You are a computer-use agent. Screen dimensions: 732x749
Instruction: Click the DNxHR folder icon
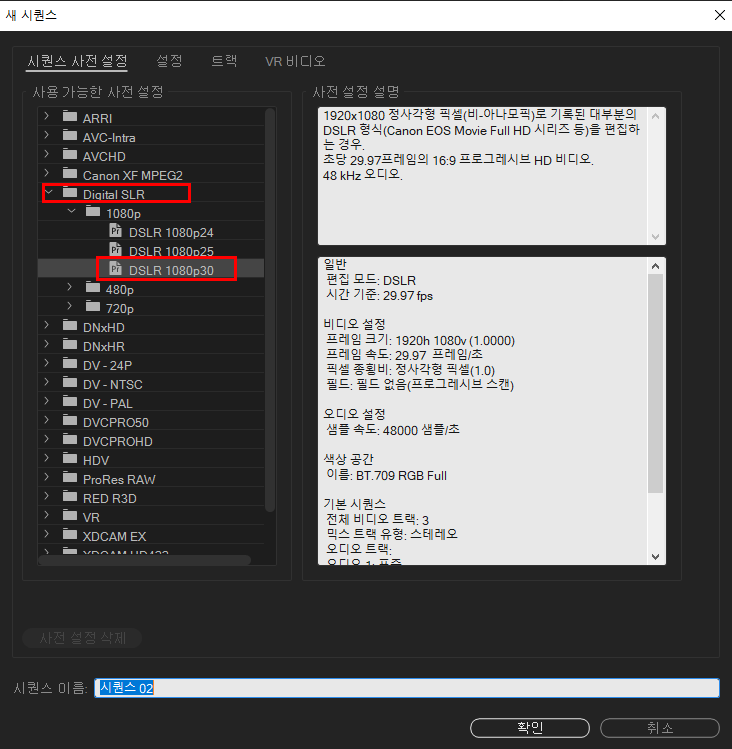coord(70,344)
